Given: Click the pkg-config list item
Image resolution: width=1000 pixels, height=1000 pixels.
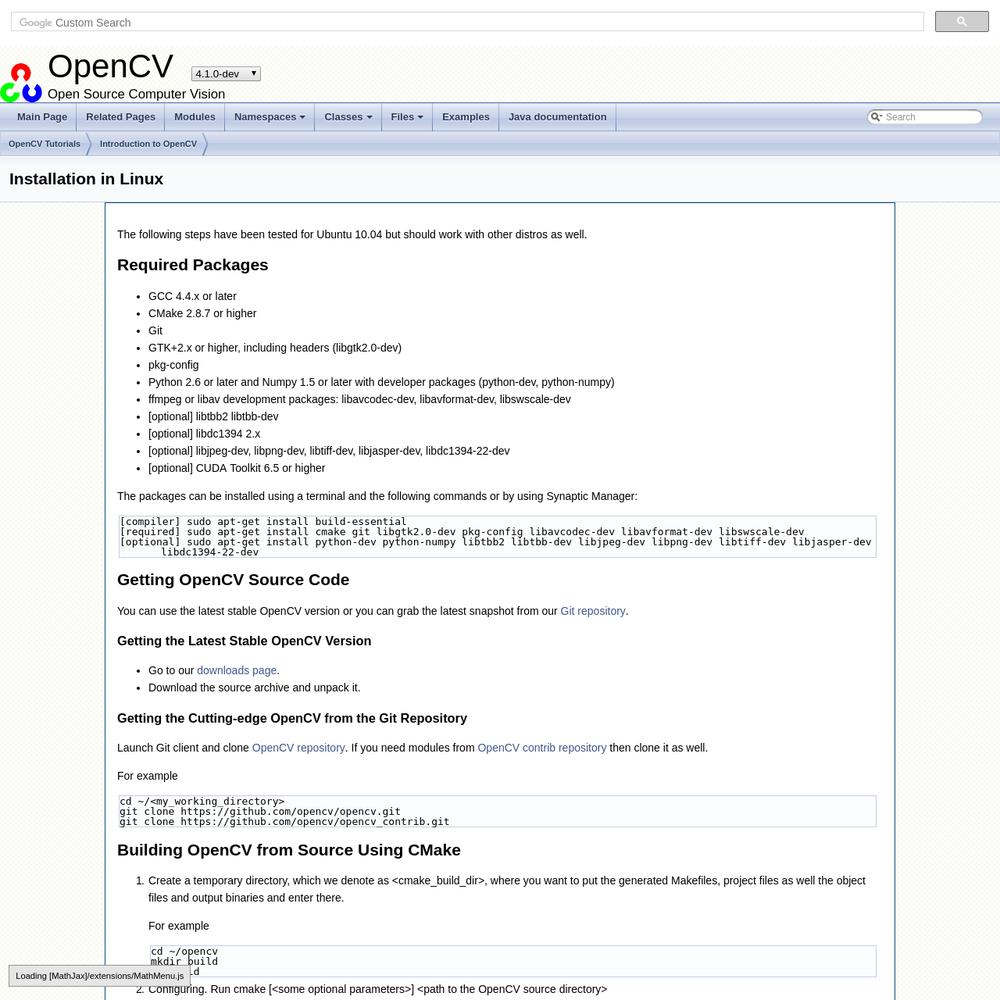Looking at the screenshot, I should [x=173, y=365].
